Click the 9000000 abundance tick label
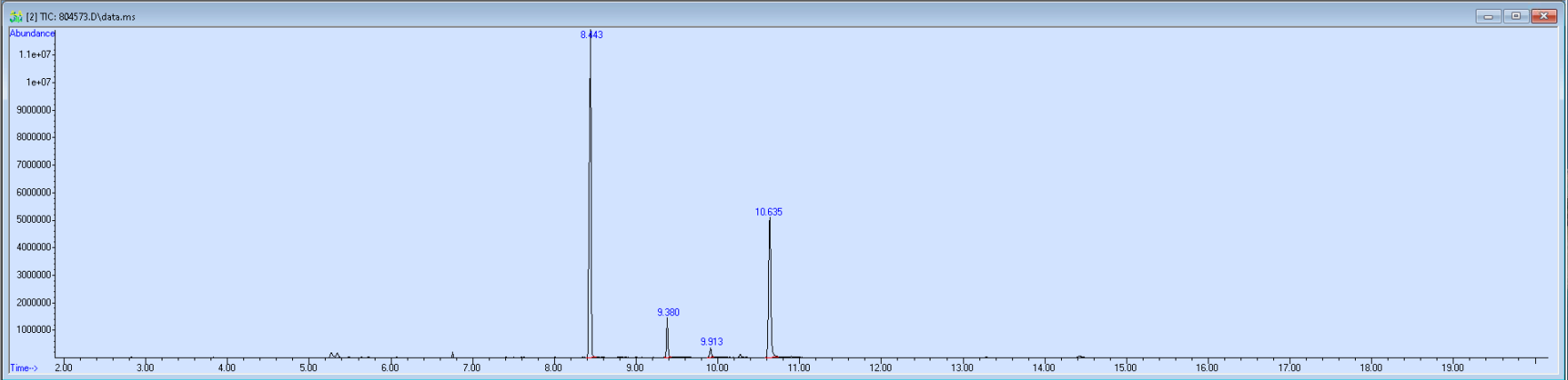This screenshot has height=380, width=1568. (x=34, y=110)
